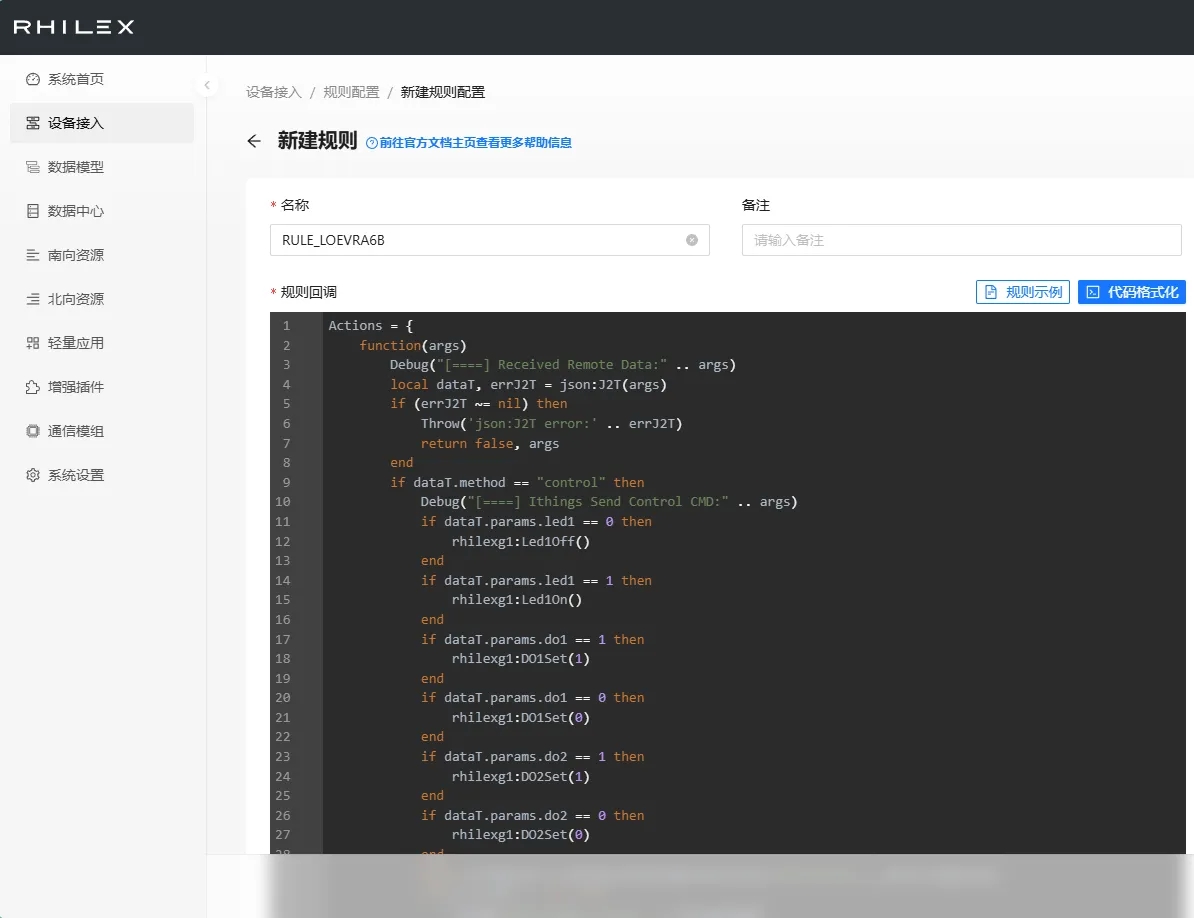This screenshot has height=918, width=1194.
Task: Clear the 名称 field with the X icon
Action: click(x=691, y=240)
